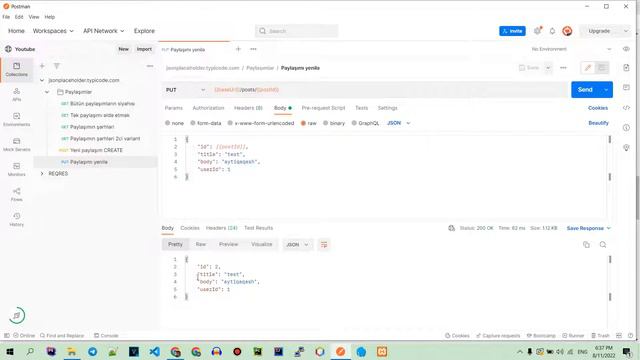Select the raw body type
Image resolution: width=640 pixels, height=360 pixels.
click(309, 123)
